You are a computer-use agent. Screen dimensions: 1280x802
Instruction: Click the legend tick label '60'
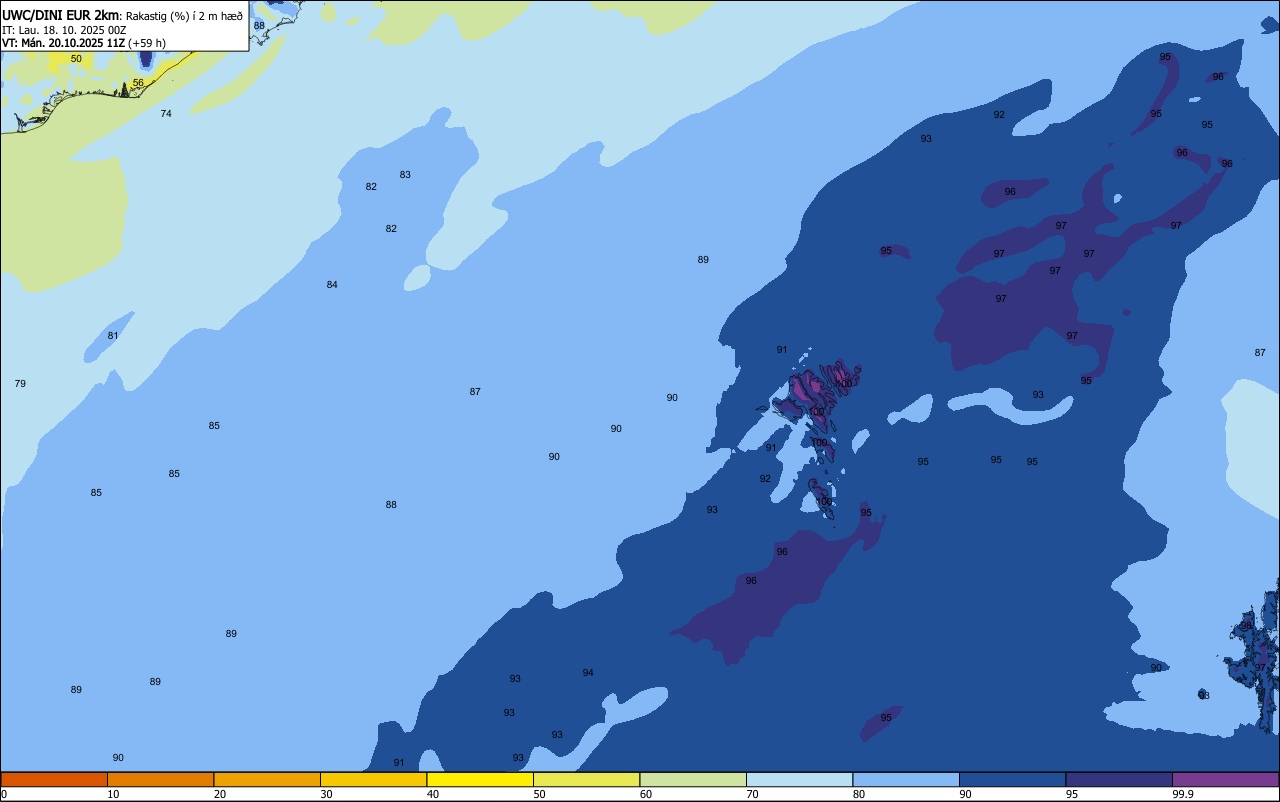click(x=646, y=794)
